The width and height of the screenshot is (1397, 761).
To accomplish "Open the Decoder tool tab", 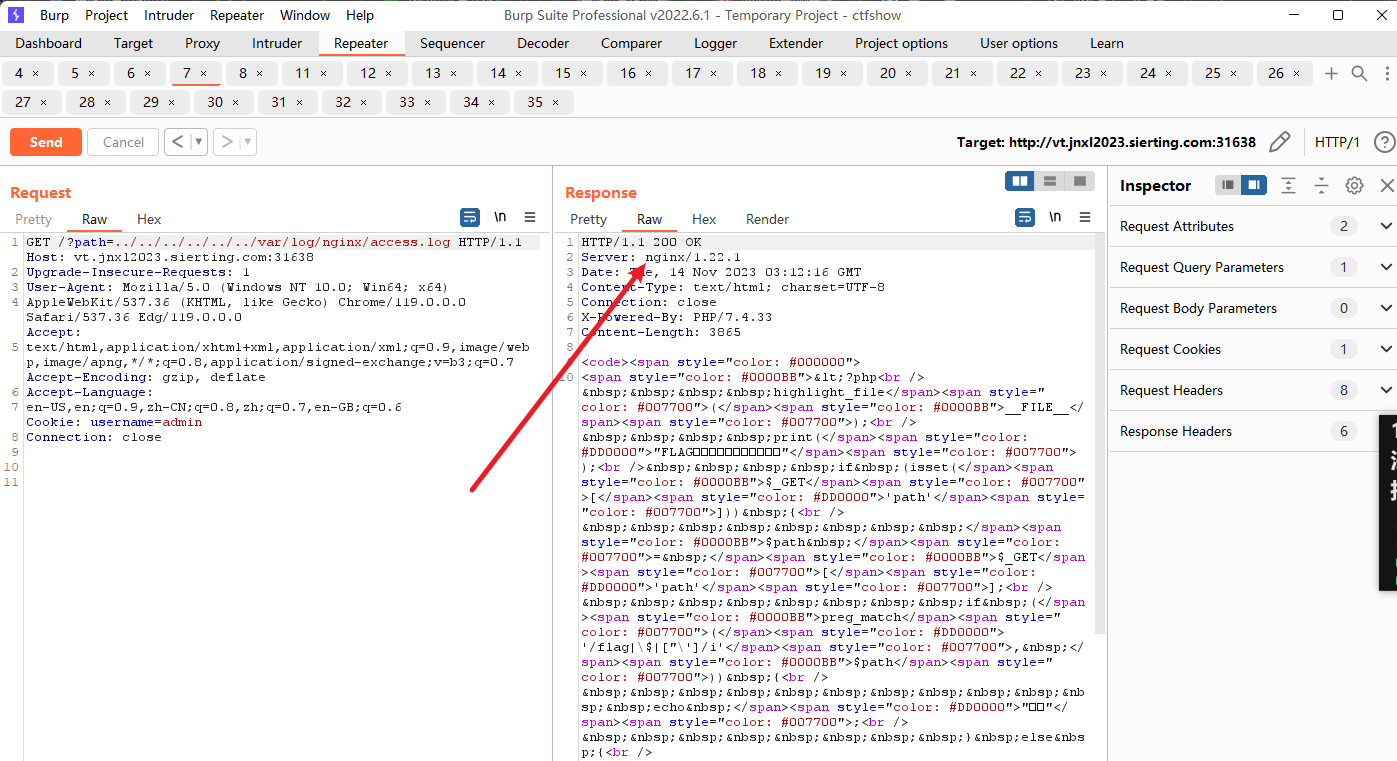I will tap(543, 43).
